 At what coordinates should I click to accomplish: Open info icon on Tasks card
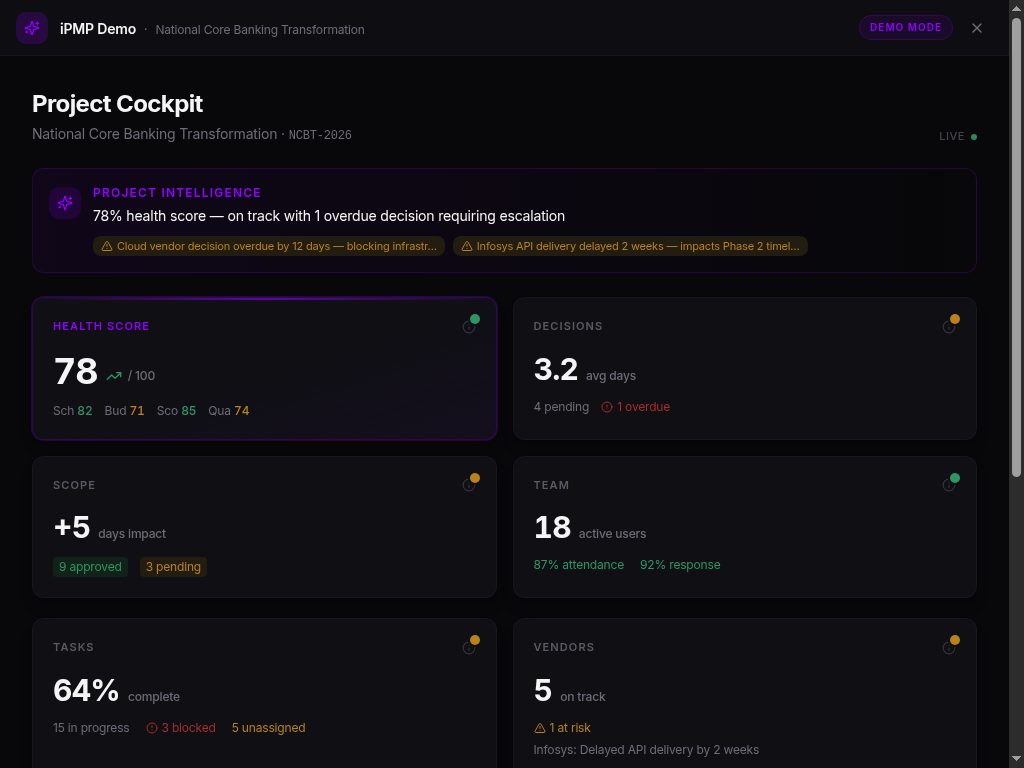(x=468, y=648)
